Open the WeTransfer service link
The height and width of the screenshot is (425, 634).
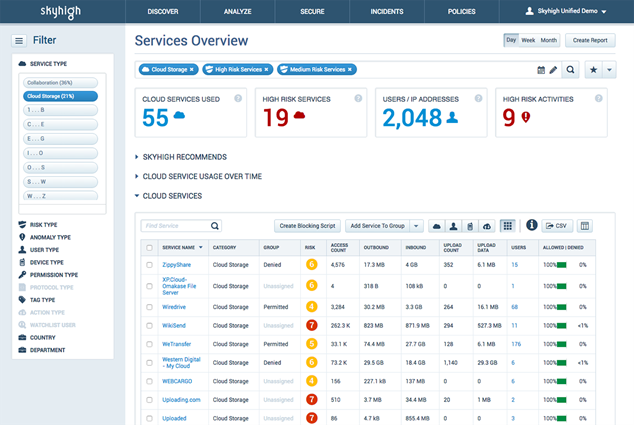pyautogui.click(x=178, y=344)
